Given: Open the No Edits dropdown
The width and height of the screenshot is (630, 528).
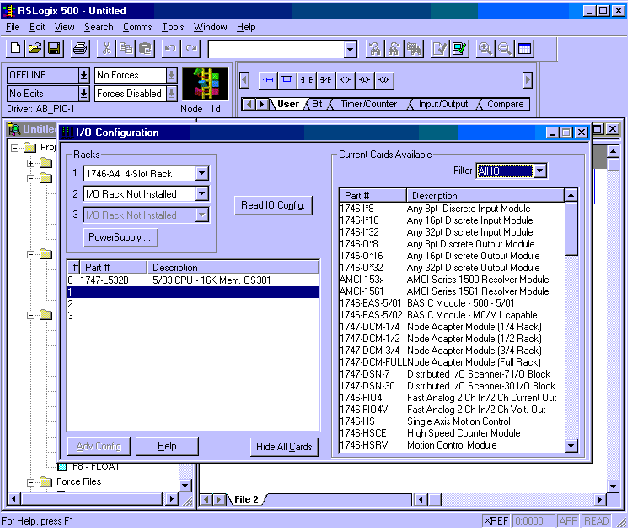Looking at the screenshot, I should coord(84,94).
